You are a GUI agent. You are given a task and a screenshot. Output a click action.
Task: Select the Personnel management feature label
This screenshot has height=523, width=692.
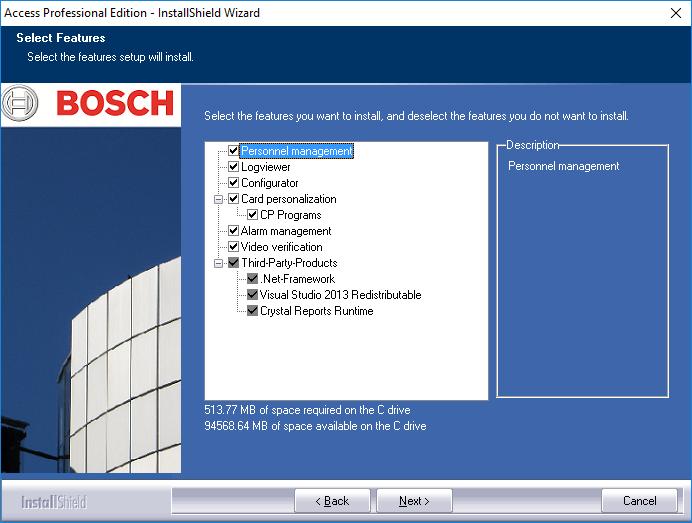297,151
